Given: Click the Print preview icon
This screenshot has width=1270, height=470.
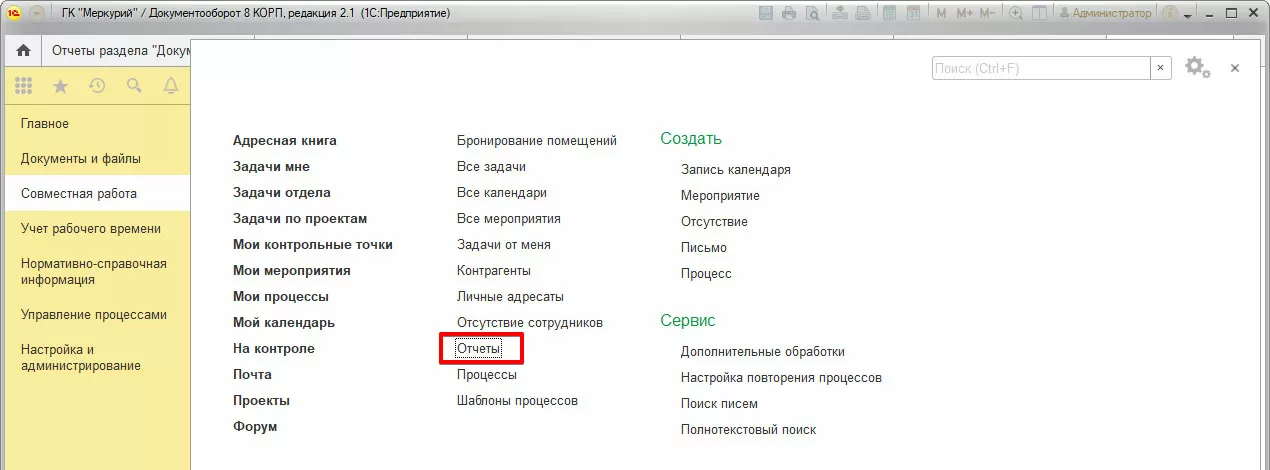Looking at the screenshot, I should [813, 13].
